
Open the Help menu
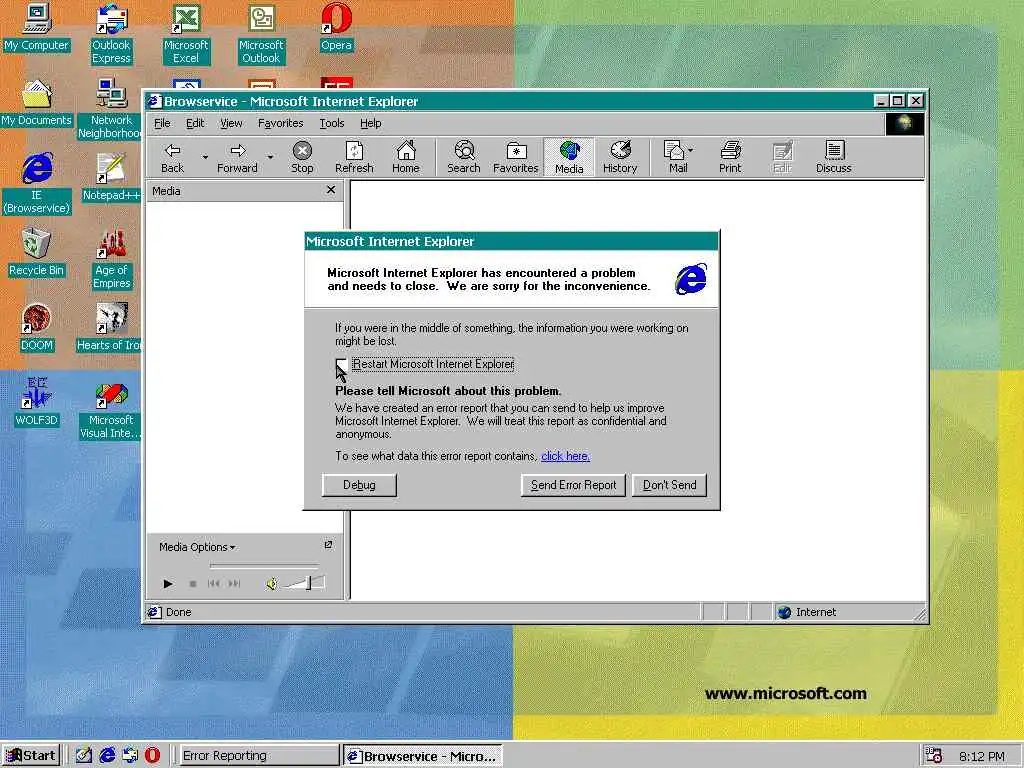[x=370, y=123]
